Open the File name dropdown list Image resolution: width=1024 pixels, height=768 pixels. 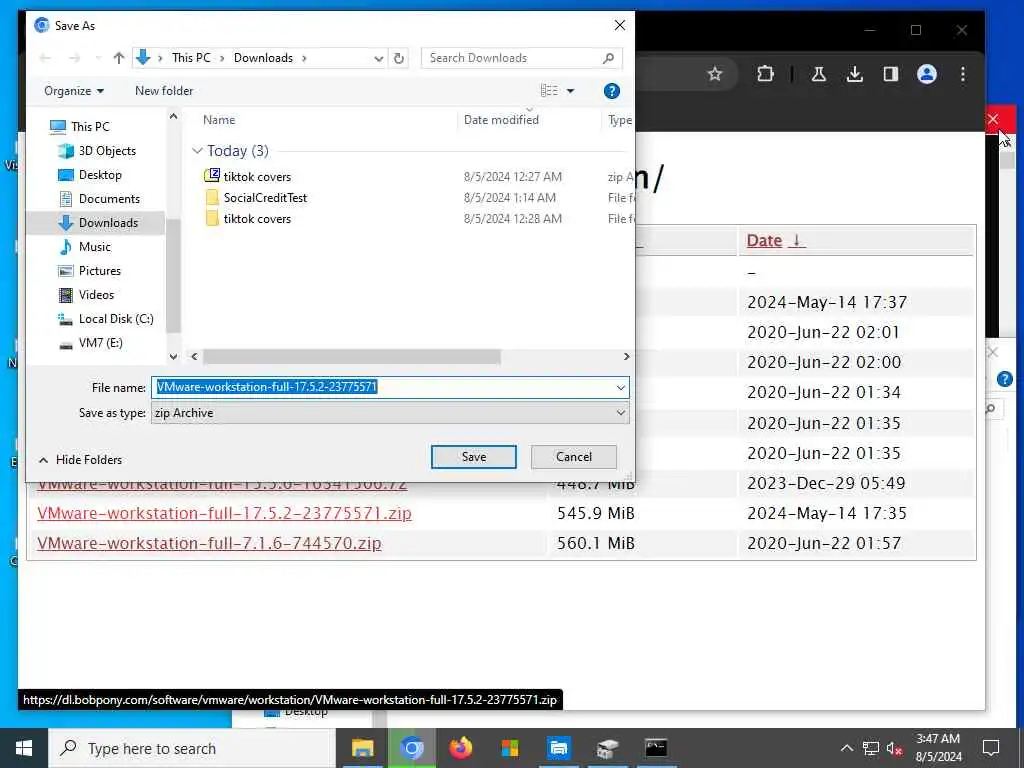point(620,387)
